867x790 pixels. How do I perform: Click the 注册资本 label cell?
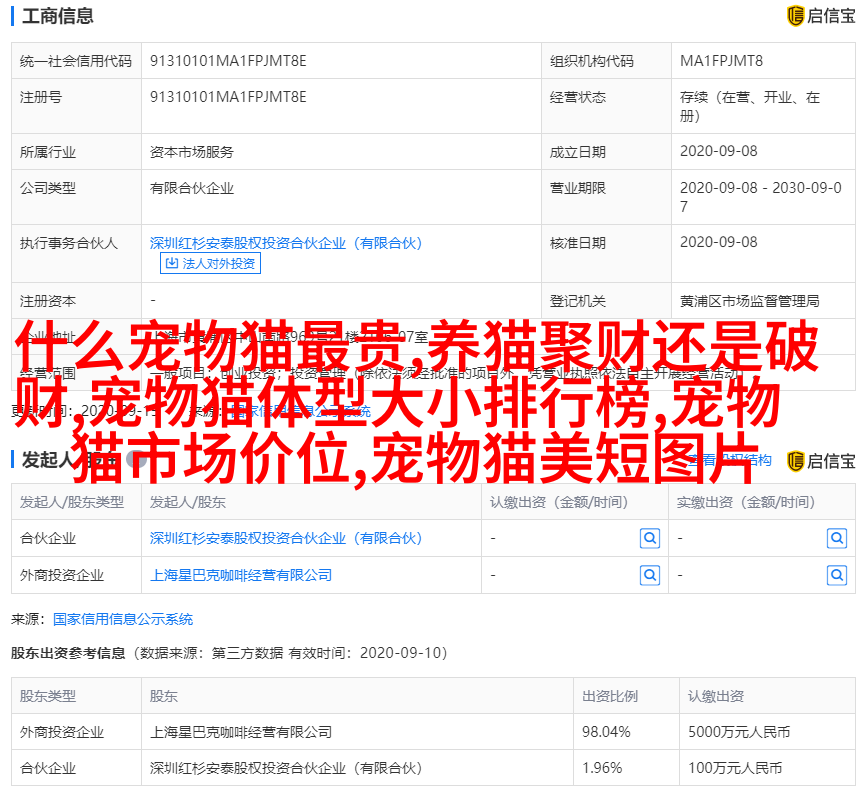click(x=76, y=301)
